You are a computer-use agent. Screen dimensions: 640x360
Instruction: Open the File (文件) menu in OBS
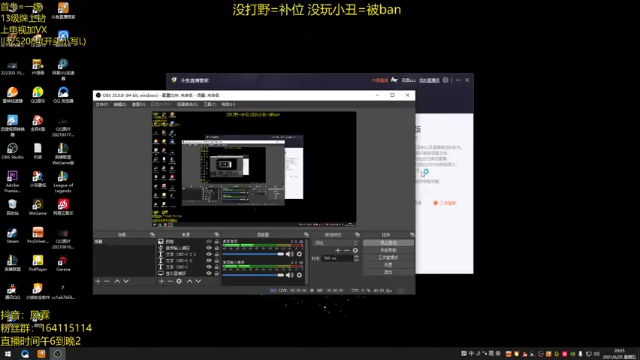102,104
